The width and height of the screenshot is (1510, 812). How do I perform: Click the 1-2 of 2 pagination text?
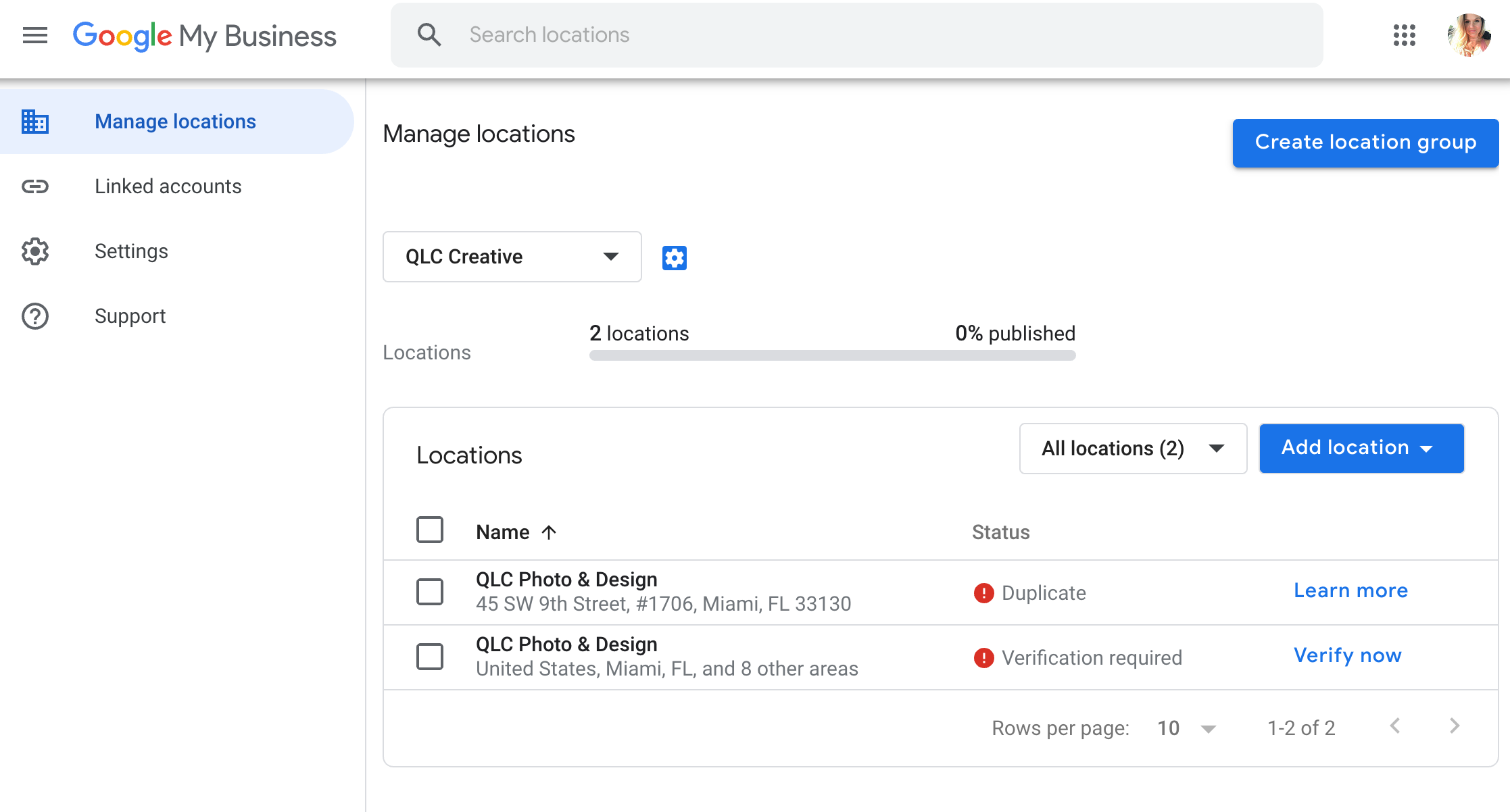coord(1301,728)
